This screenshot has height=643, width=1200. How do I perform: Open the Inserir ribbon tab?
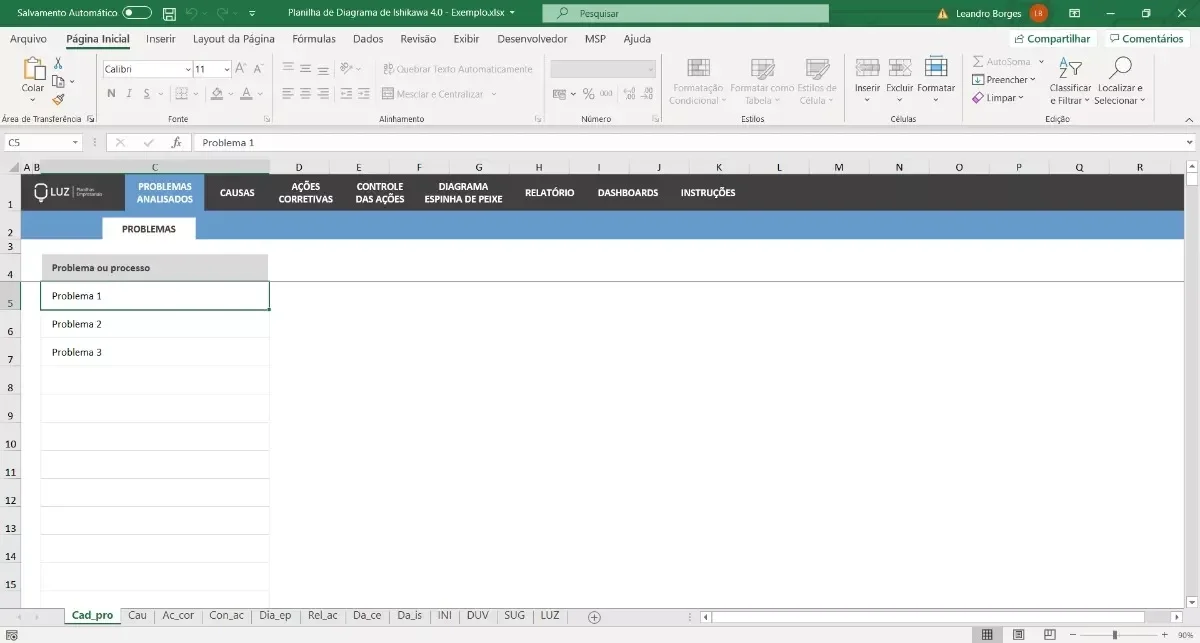(x=161, y=39)
